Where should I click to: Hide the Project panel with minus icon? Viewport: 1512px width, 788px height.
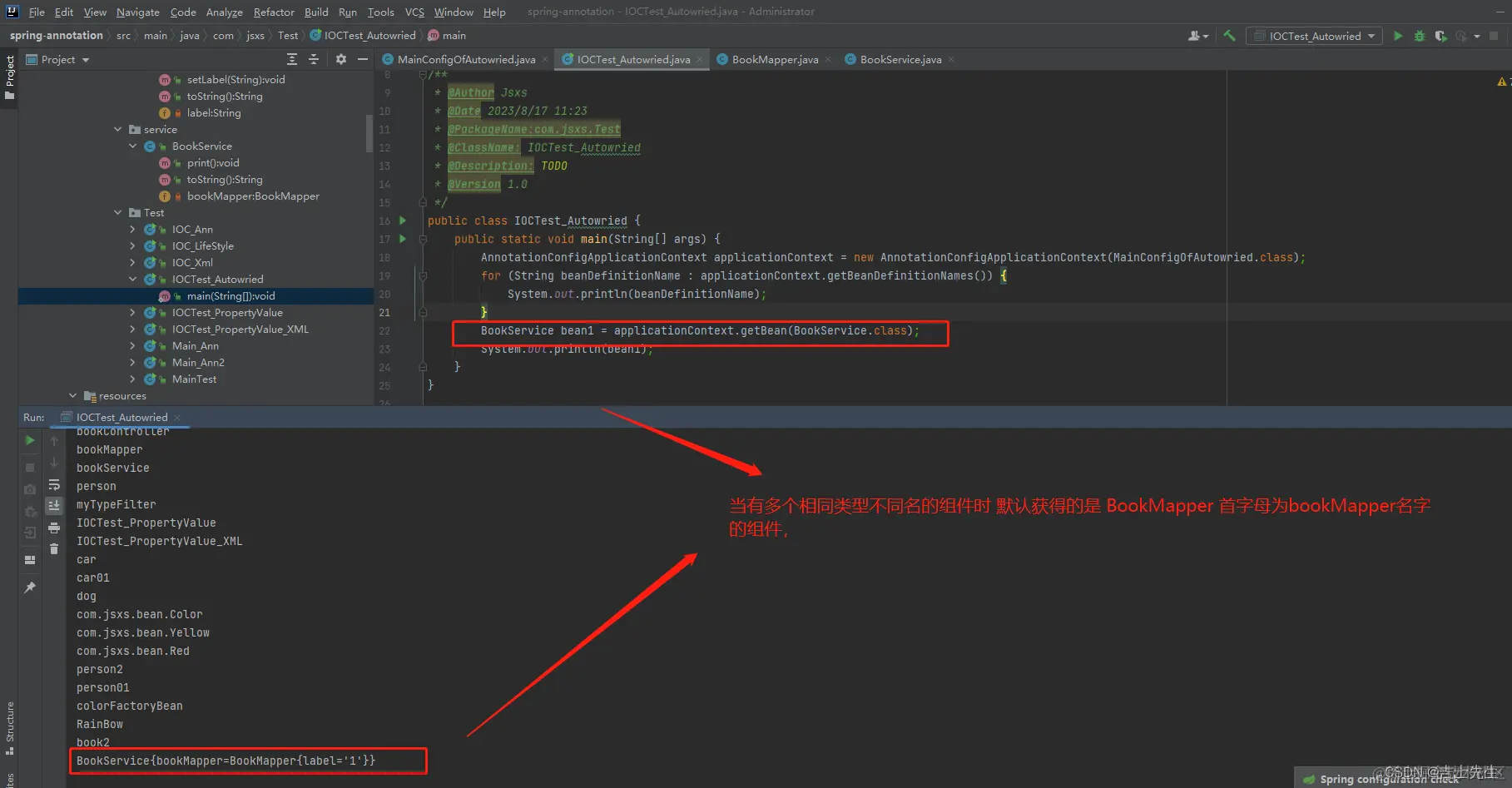[363, 59]
